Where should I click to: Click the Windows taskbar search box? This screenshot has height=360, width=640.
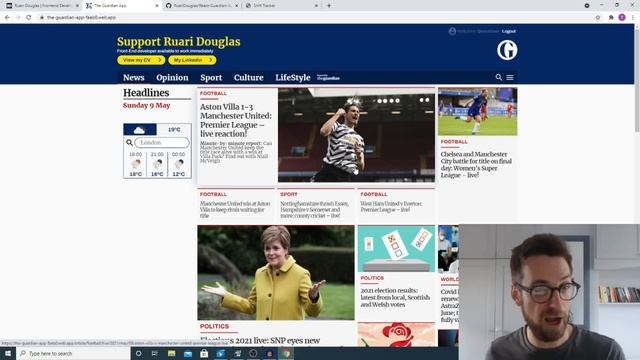(x=73, y=353)
